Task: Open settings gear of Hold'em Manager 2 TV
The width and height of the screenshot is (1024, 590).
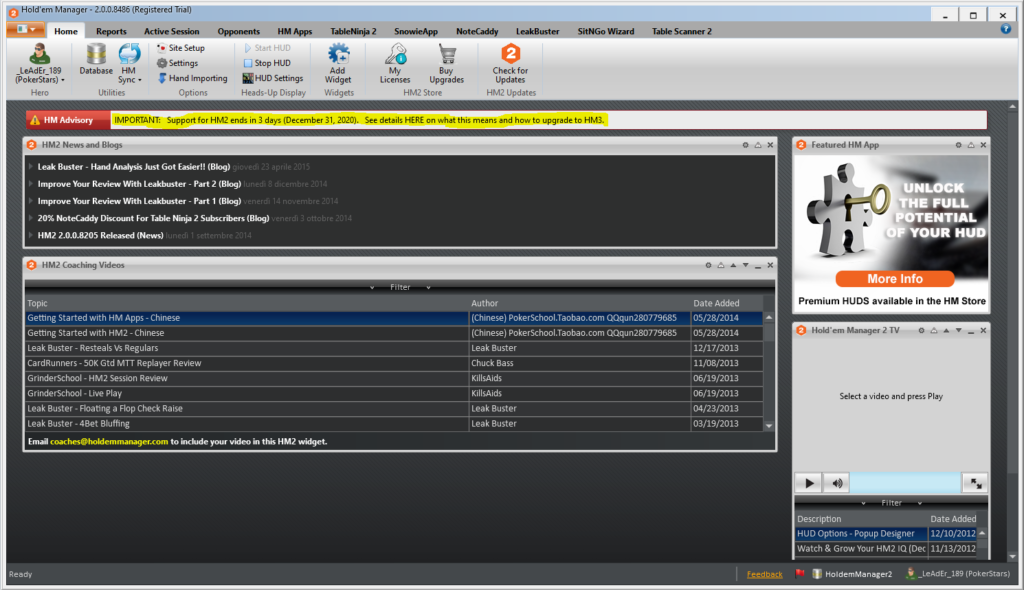Action: (921, 331)
